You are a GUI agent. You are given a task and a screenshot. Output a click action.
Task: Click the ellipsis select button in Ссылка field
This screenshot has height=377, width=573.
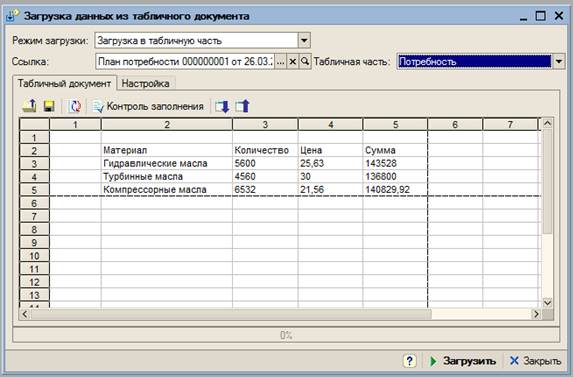click(280, 62)
